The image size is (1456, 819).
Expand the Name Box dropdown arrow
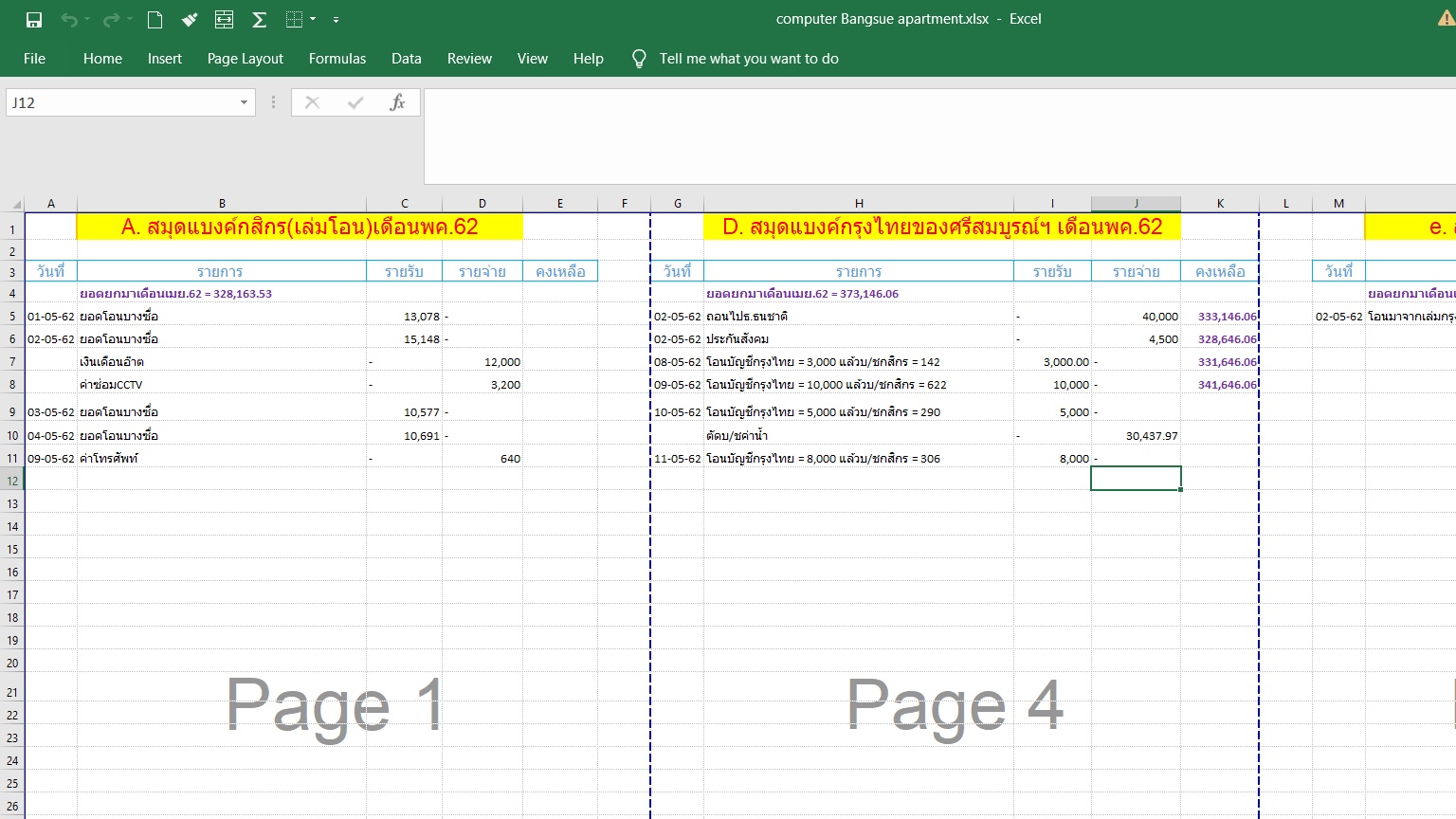pos(244,102)
